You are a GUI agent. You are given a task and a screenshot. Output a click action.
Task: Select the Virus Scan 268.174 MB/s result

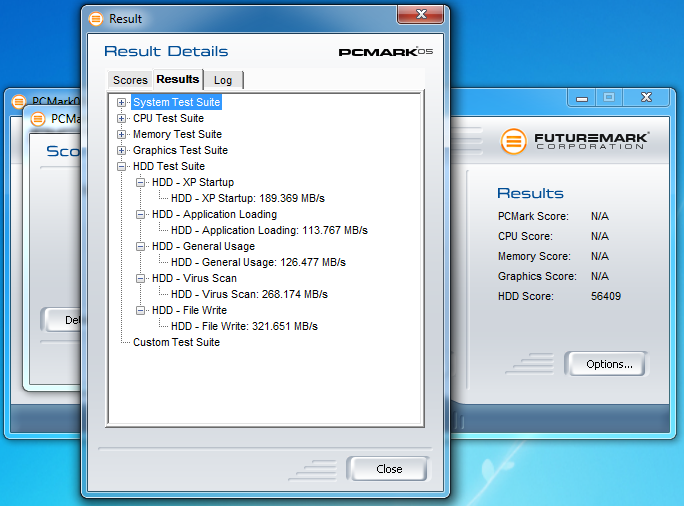click(249, 294)
